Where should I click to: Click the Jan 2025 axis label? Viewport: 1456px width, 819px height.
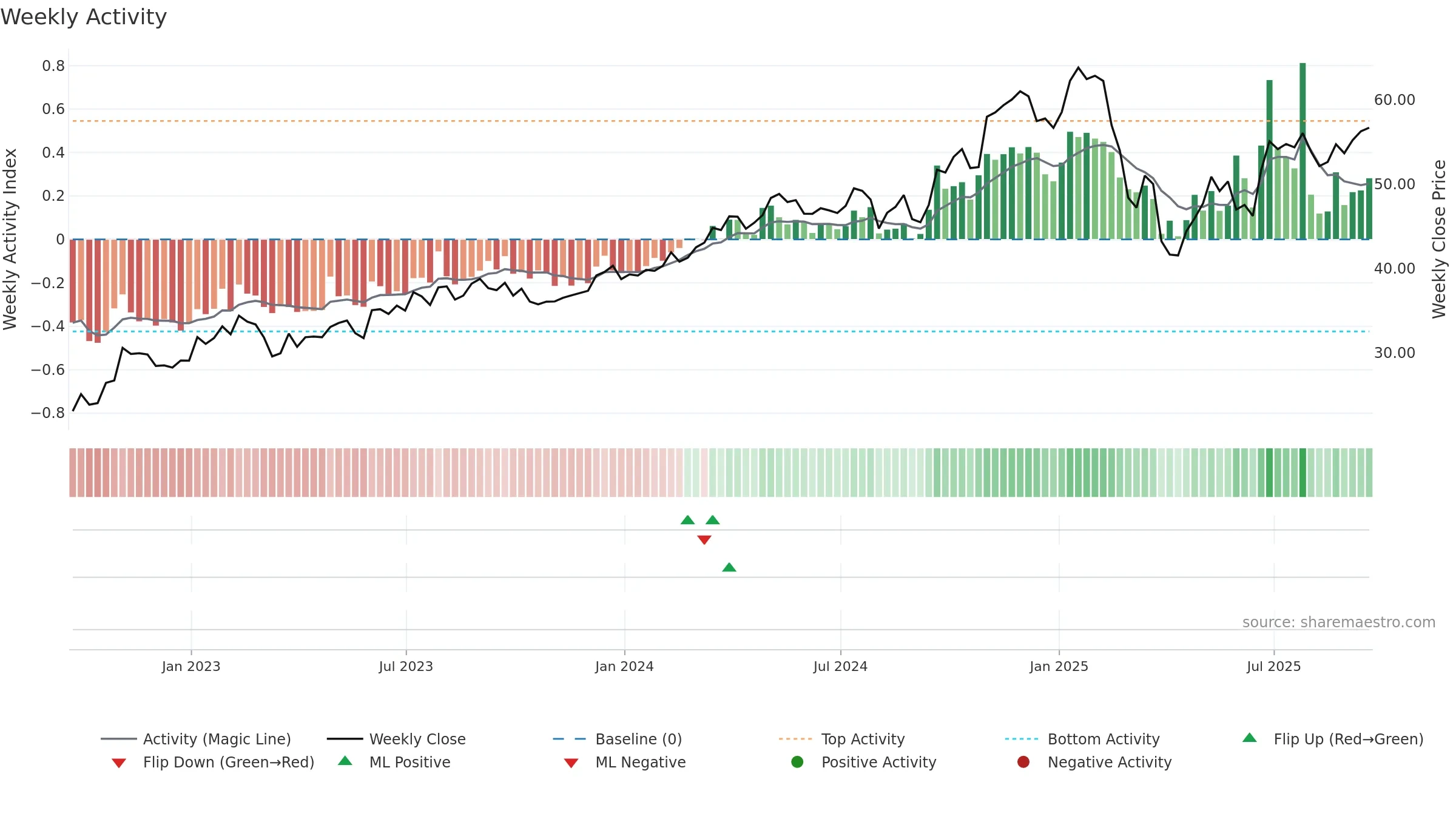(1059, 666)
